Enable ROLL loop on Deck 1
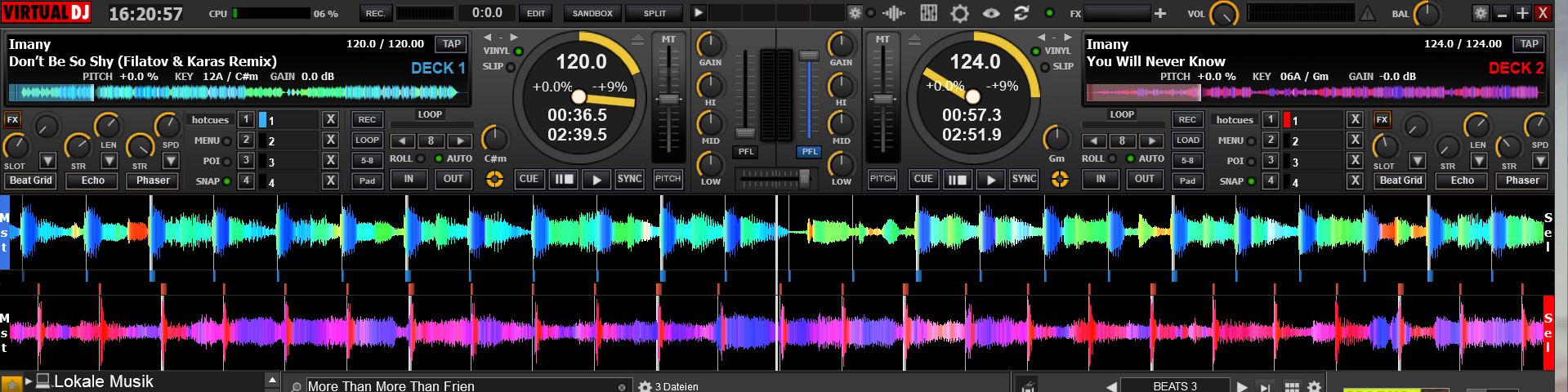Image resolution: width=1568 pixels, height=392 pixels. pos(420,158)
